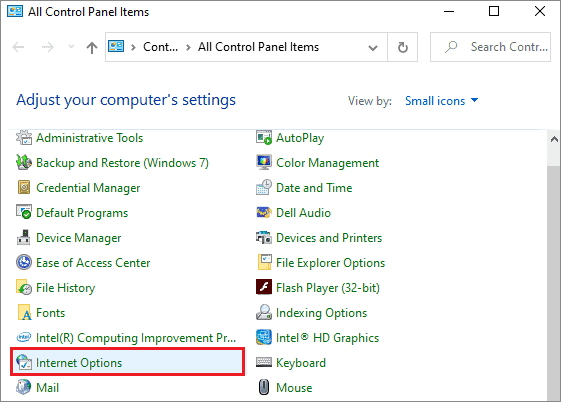Open Intel(R) Computing Improvement Pr... link
Screen dimensions: 561x402
click(136, 338)
